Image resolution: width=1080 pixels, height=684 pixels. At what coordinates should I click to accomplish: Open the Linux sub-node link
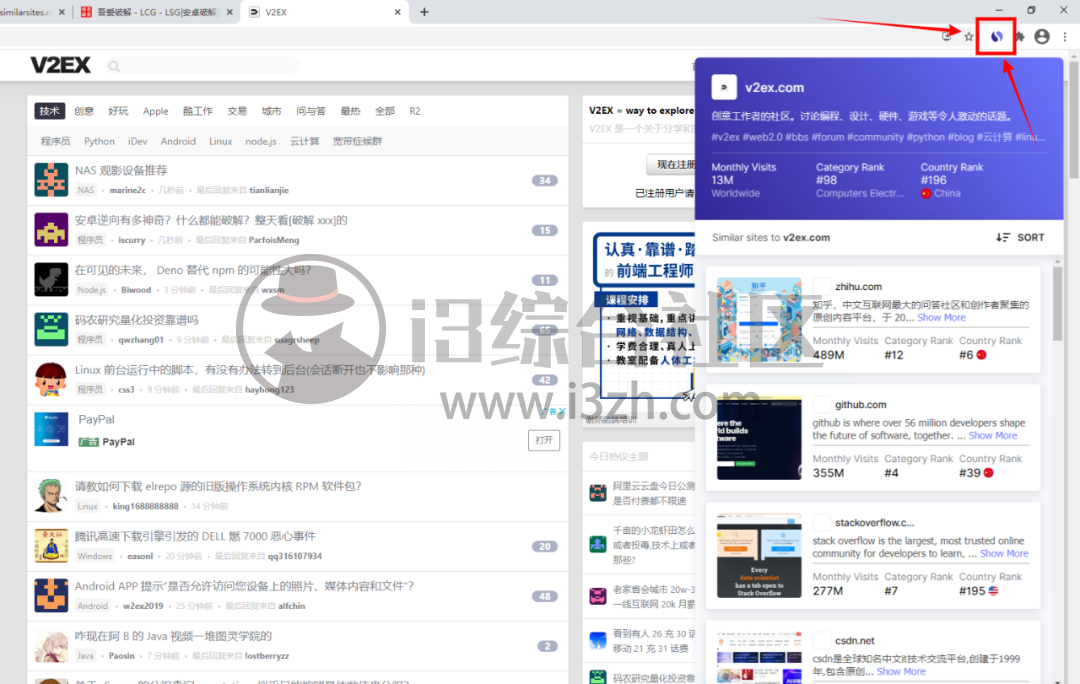(220, 141)
